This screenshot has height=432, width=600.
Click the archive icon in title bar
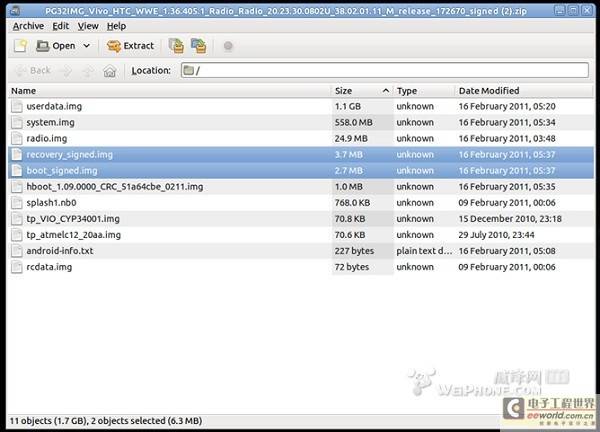15,11
